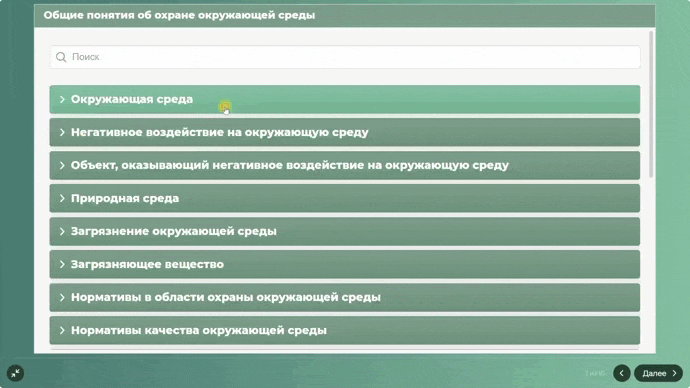690x388 pixels.
Task: Expand the Окружающая среда section
Action: [x=345, y=99]
